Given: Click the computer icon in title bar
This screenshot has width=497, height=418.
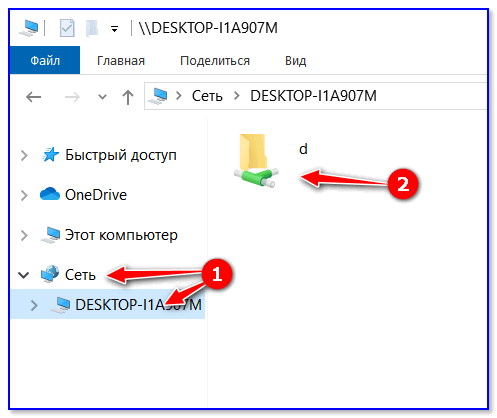Looking at the screenshot, I should [29, 28].
